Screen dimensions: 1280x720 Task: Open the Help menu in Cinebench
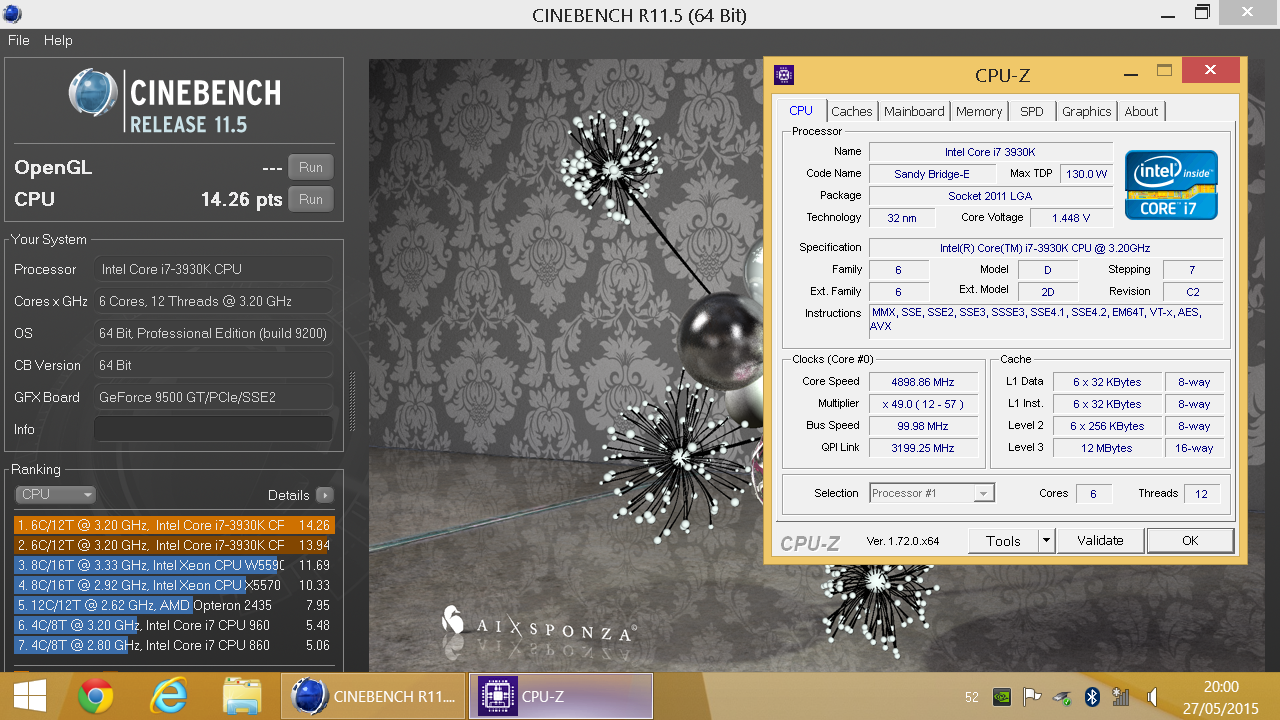[58, 40]
